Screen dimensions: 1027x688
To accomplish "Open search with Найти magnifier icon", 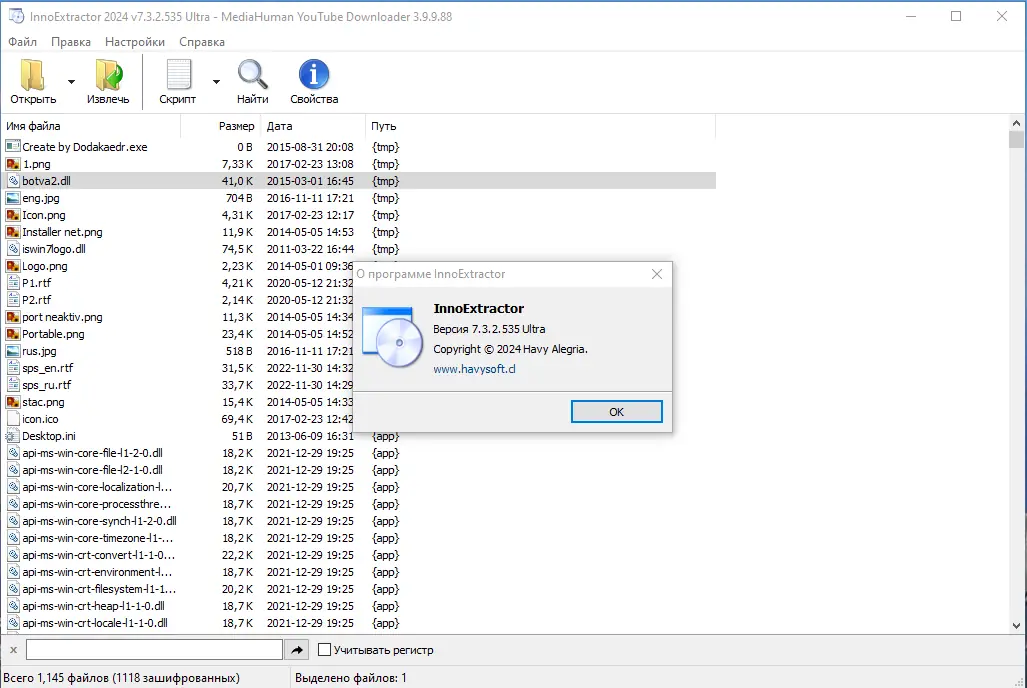I will point(252,75).
